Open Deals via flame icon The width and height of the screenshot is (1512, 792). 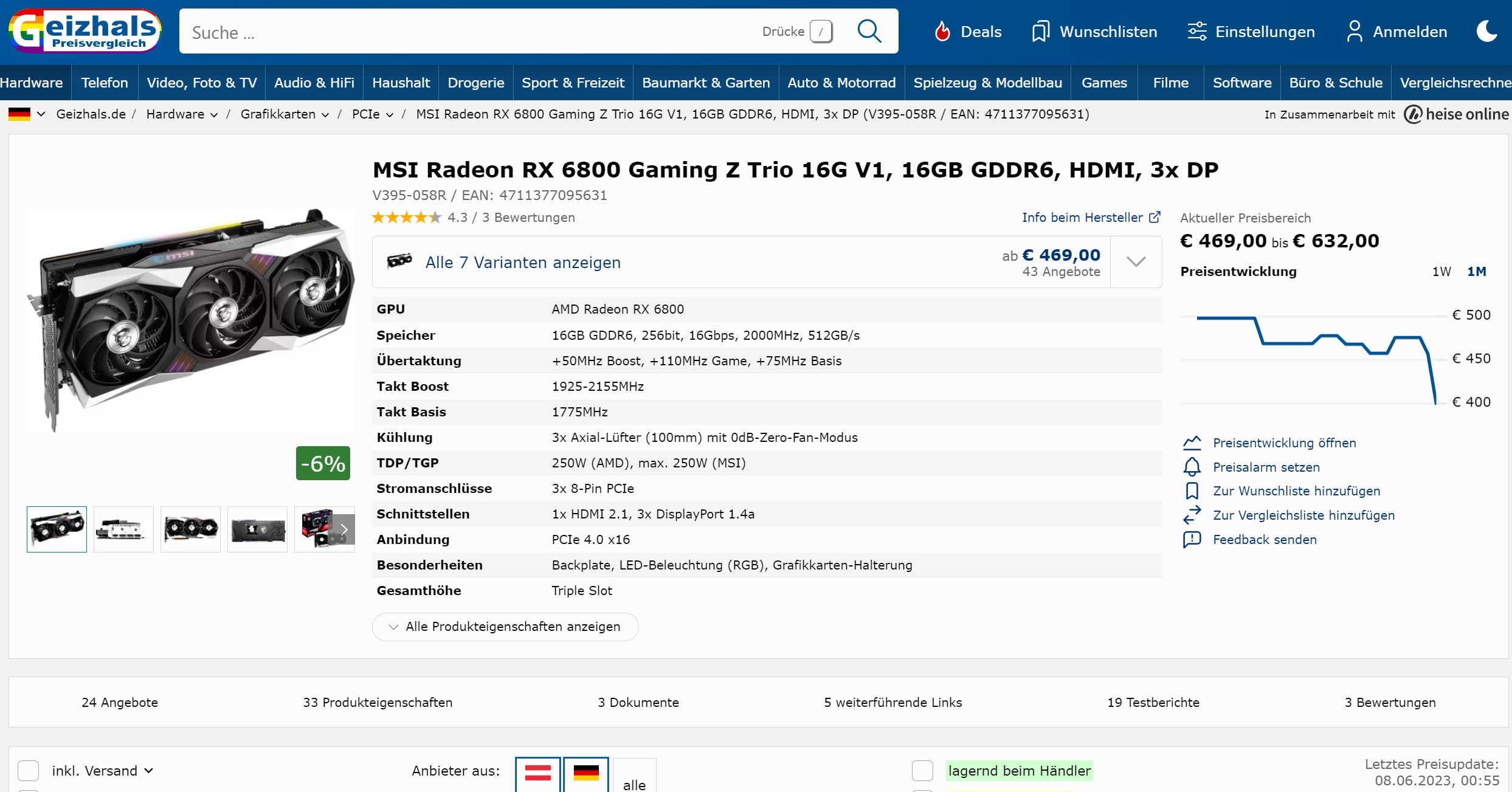(942, 32)
